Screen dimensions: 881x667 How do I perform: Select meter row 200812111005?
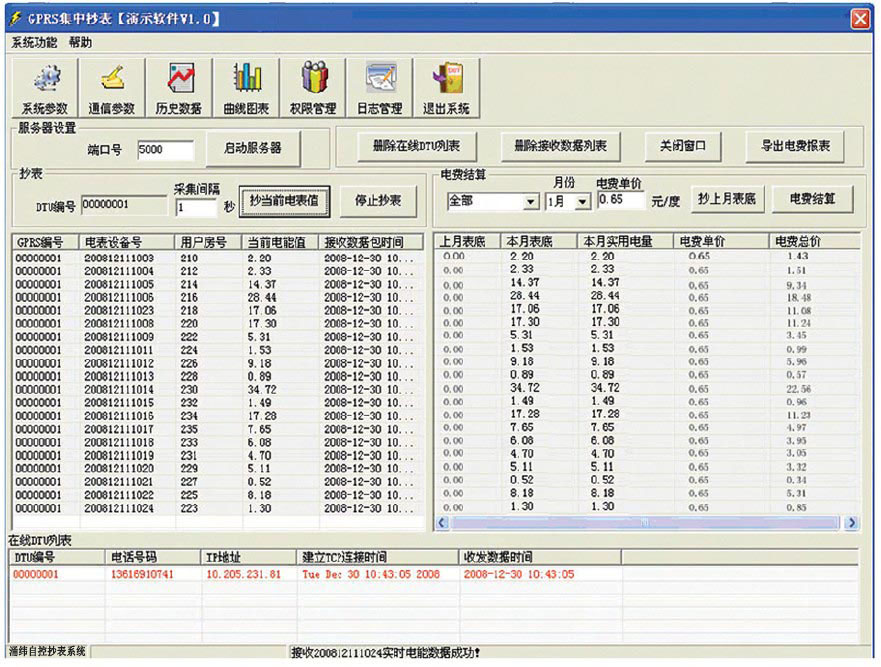tap(218, 284)
